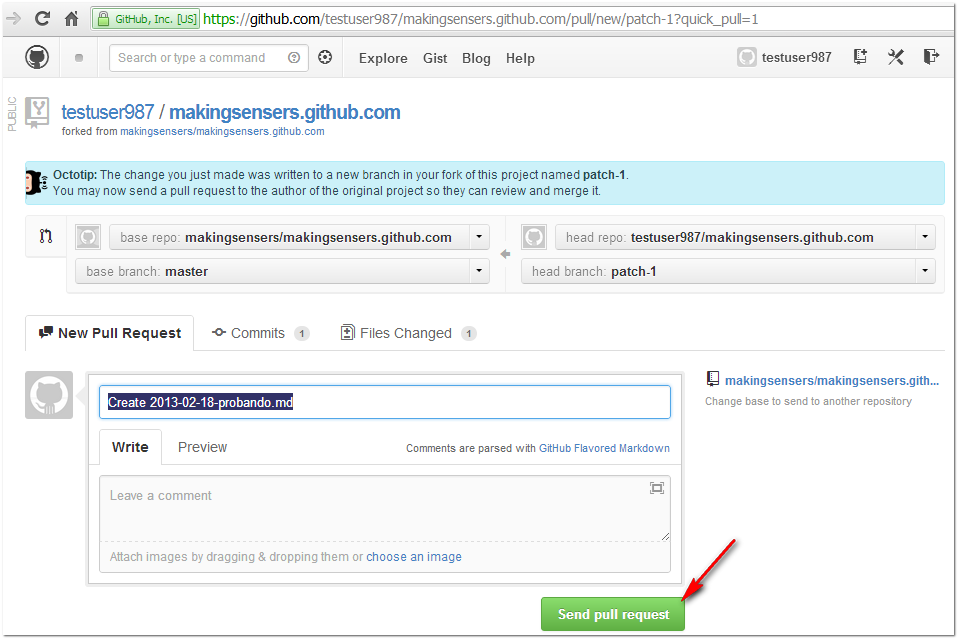Click the Files Changed count badge
Viewport: 958px width, 639px height.
(469, 334)
